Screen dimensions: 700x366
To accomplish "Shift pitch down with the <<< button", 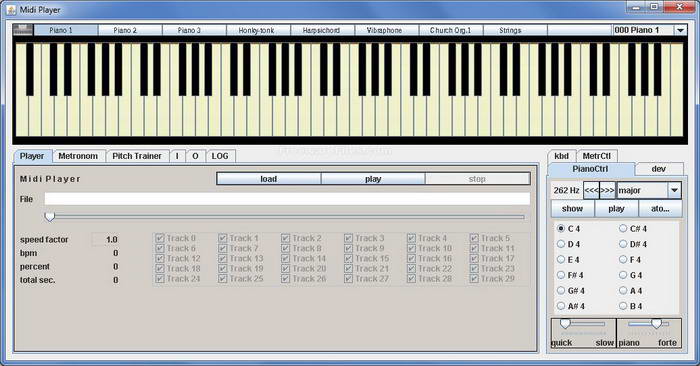I will [592, 190].
